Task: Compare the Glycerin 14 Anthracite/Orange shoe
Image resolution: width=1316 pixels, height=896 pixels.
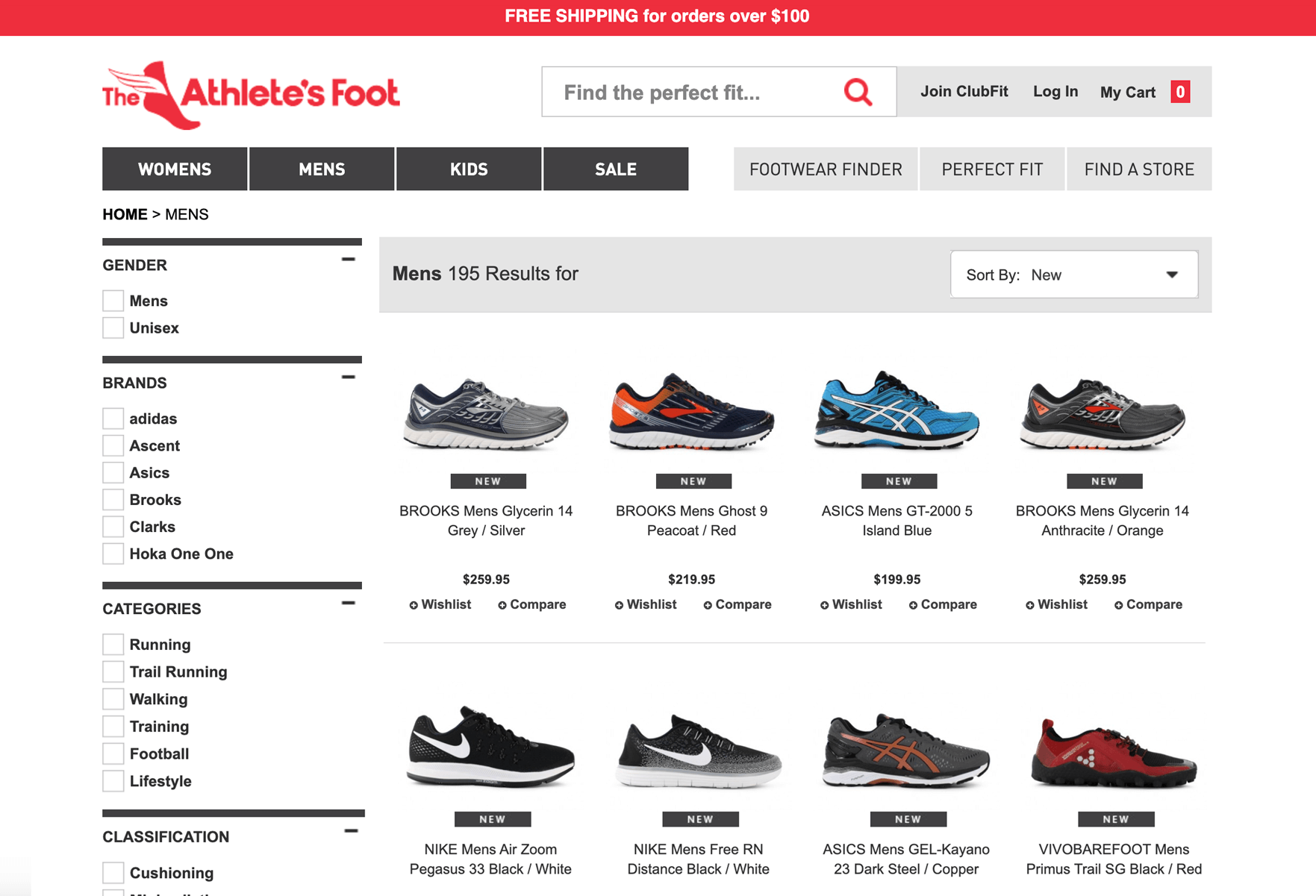Action: [1148, 604]
